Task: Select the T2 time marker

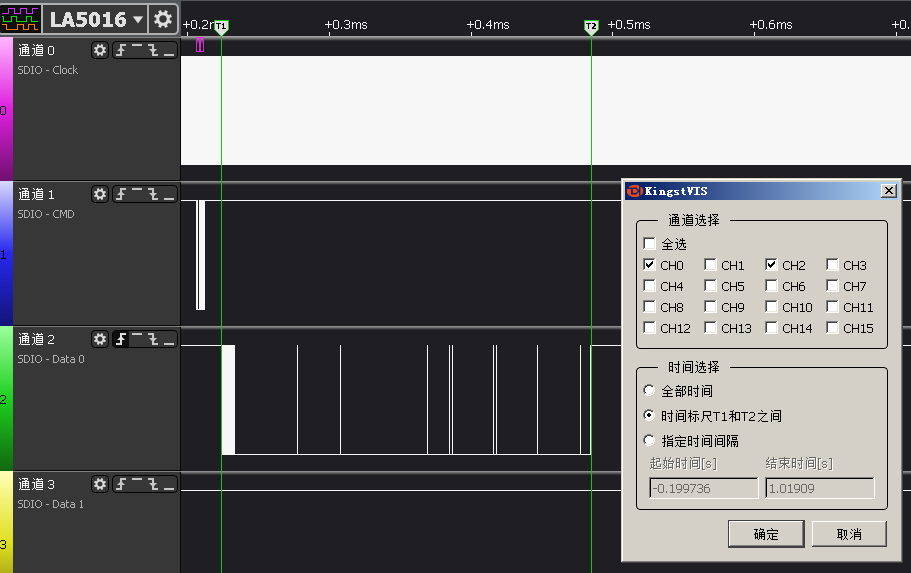Action: coord(591,27)
